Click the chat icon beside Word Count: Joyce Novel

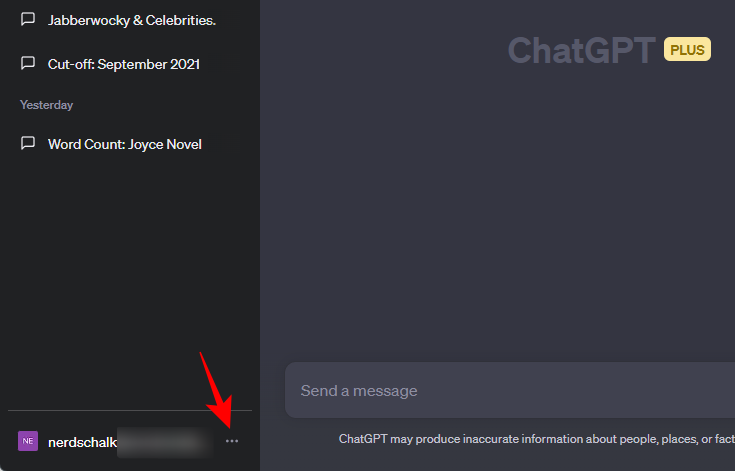(x=28, y=144)
